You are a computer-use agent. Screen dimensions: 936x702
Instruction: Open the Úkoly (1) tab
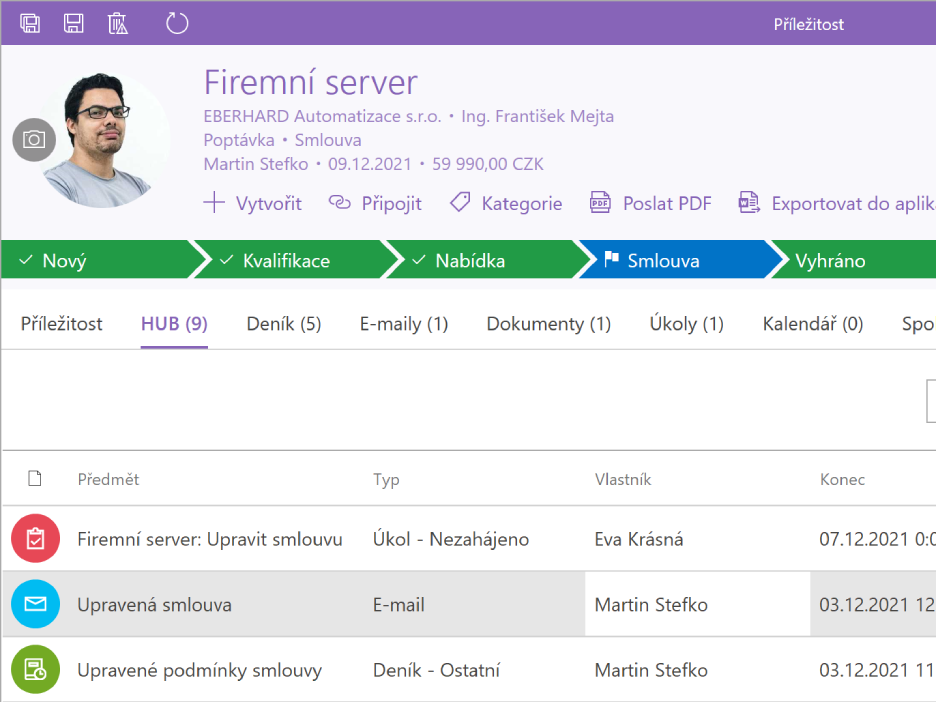click(x=686, y=324)
